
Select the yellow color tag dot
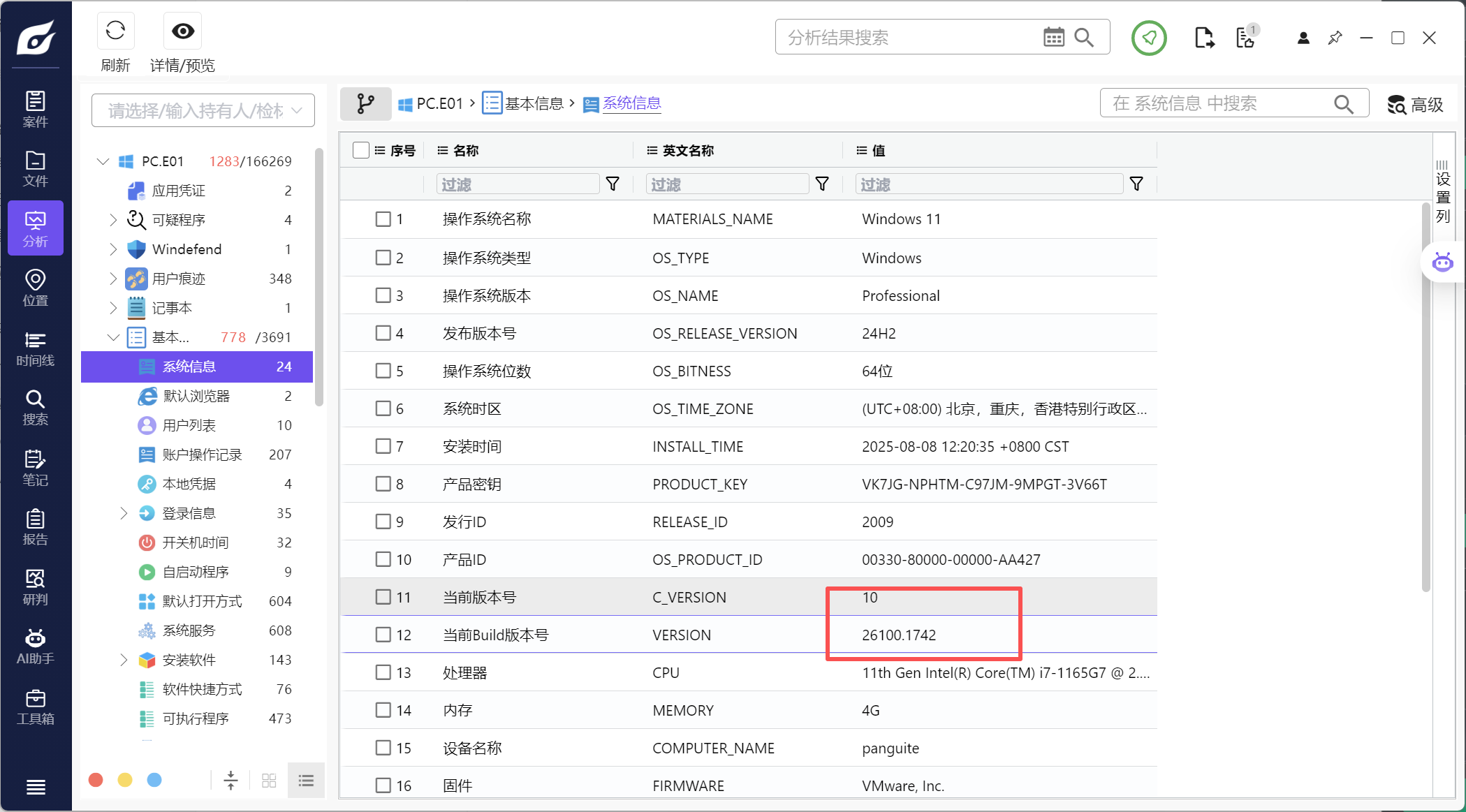(125, 780)
